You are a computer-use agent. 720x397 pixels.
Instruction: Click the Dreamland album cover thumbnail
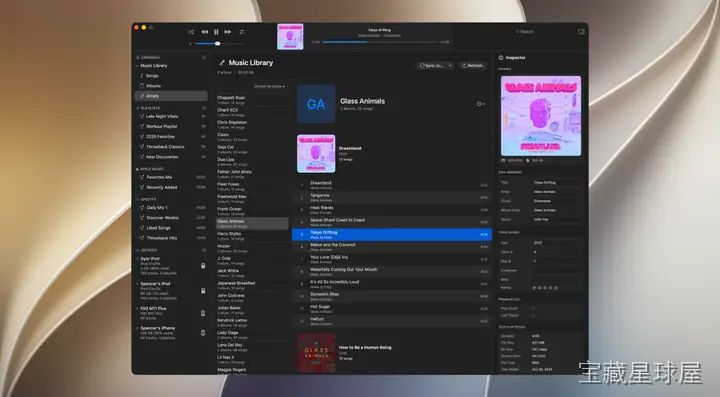click(316, 154)
